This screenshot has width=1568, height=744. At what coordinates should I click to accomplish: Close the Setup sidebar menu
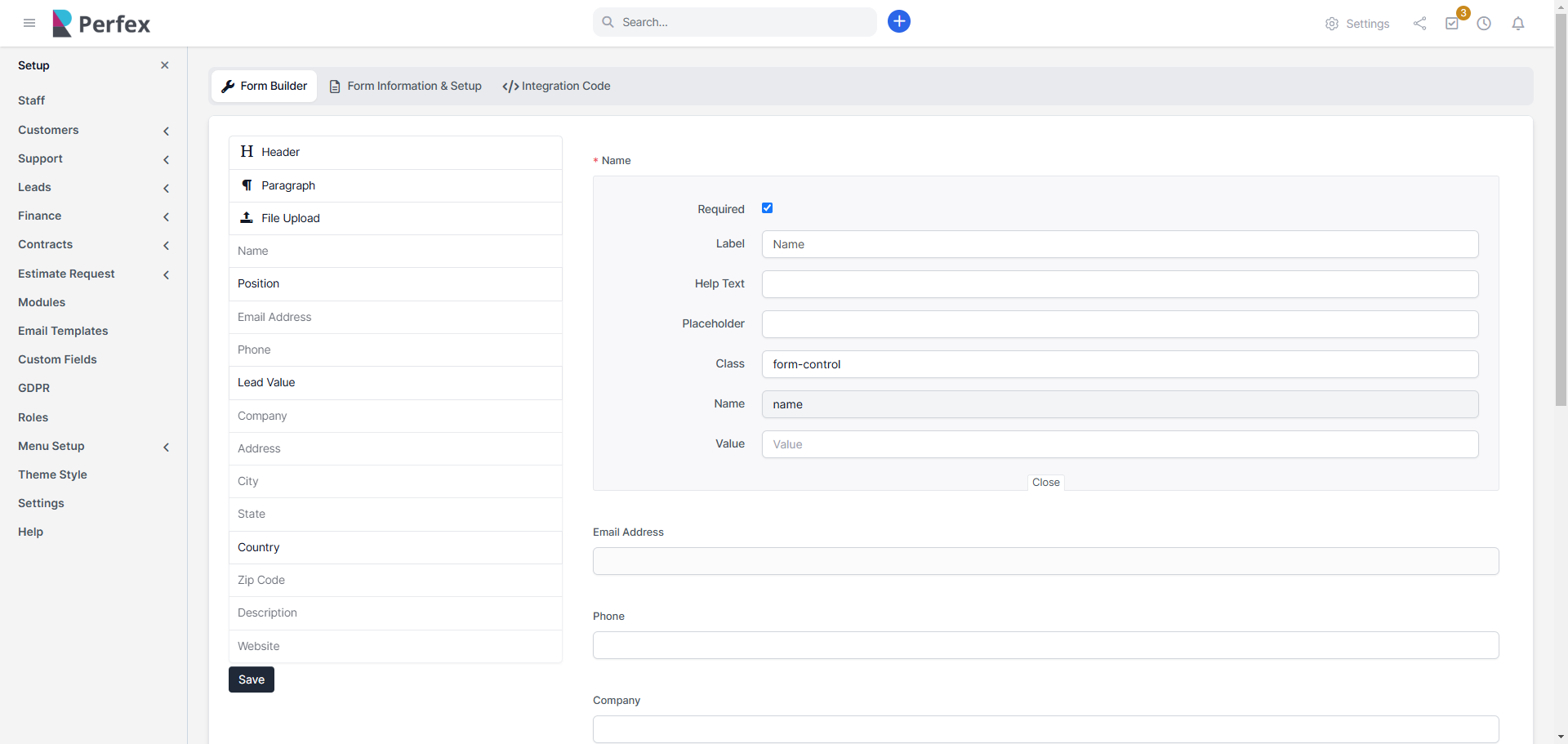[x=165, y=65]
